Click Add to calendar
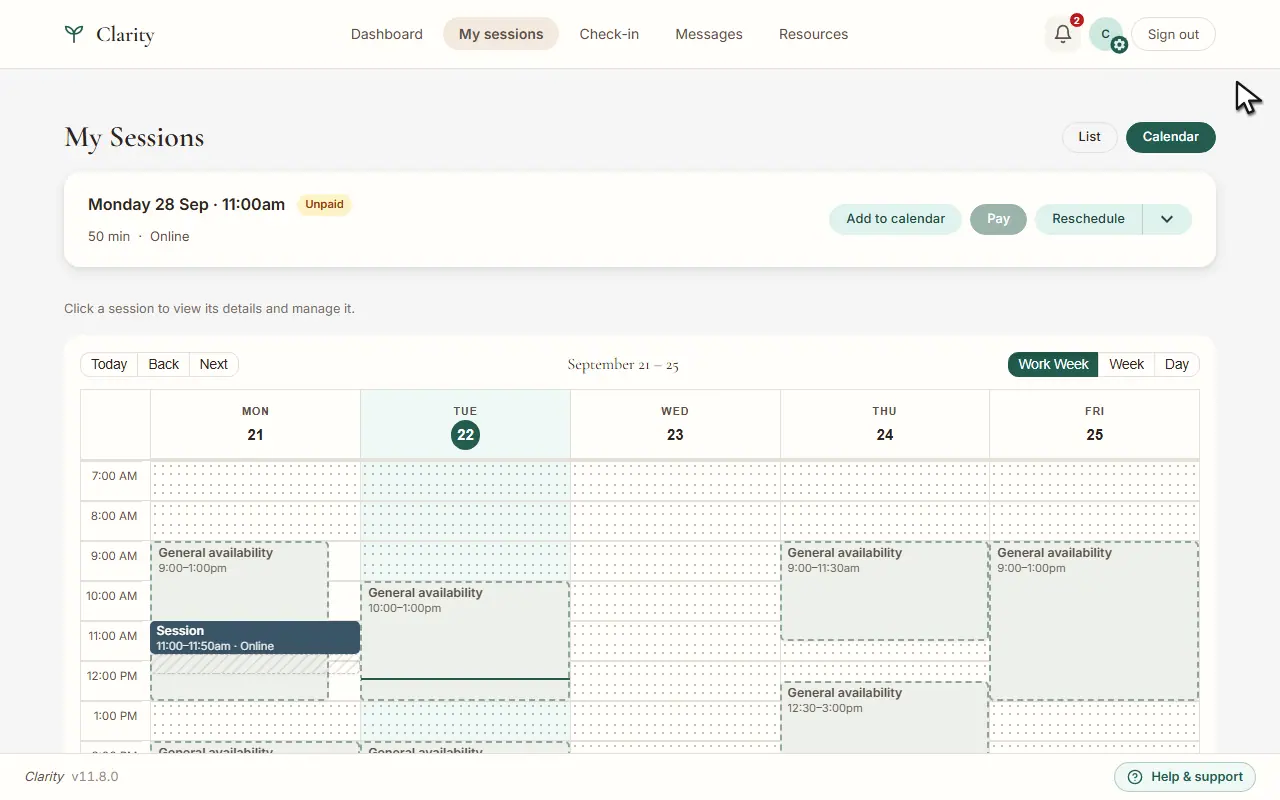Viewport: 1280px width, 800px height. click(x=896, y=219)
